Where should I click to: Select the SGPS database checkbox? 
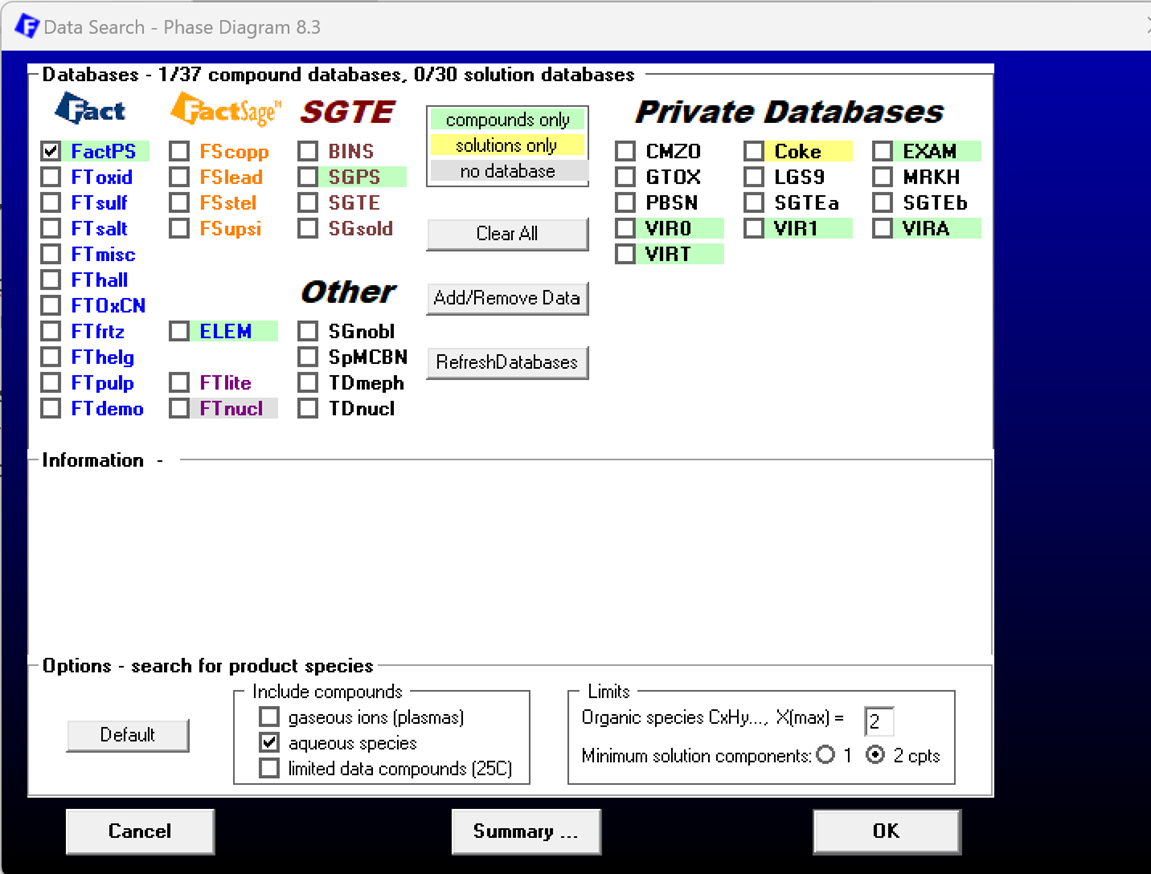[x=308, y=178]
